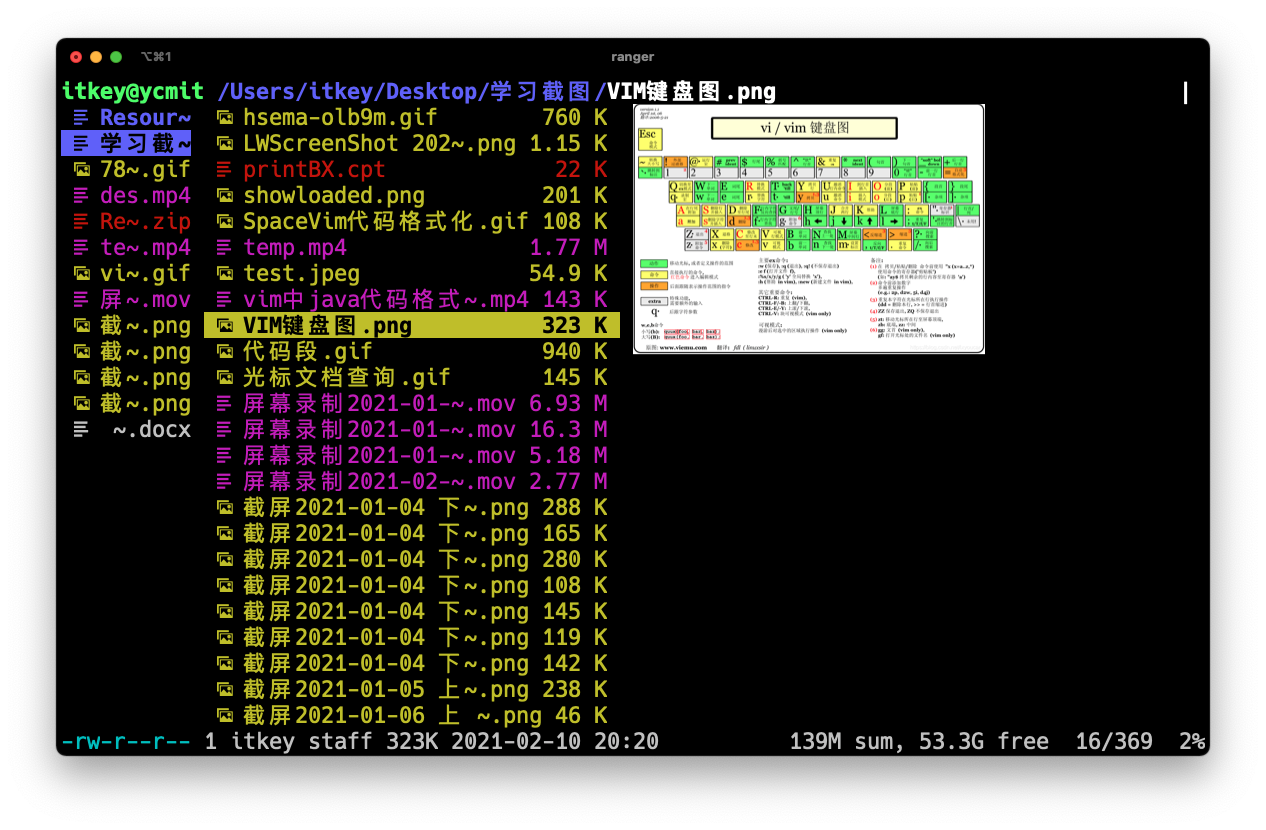Click the '139M sum, 53.3G free' status text

click(x=919, y=742)
